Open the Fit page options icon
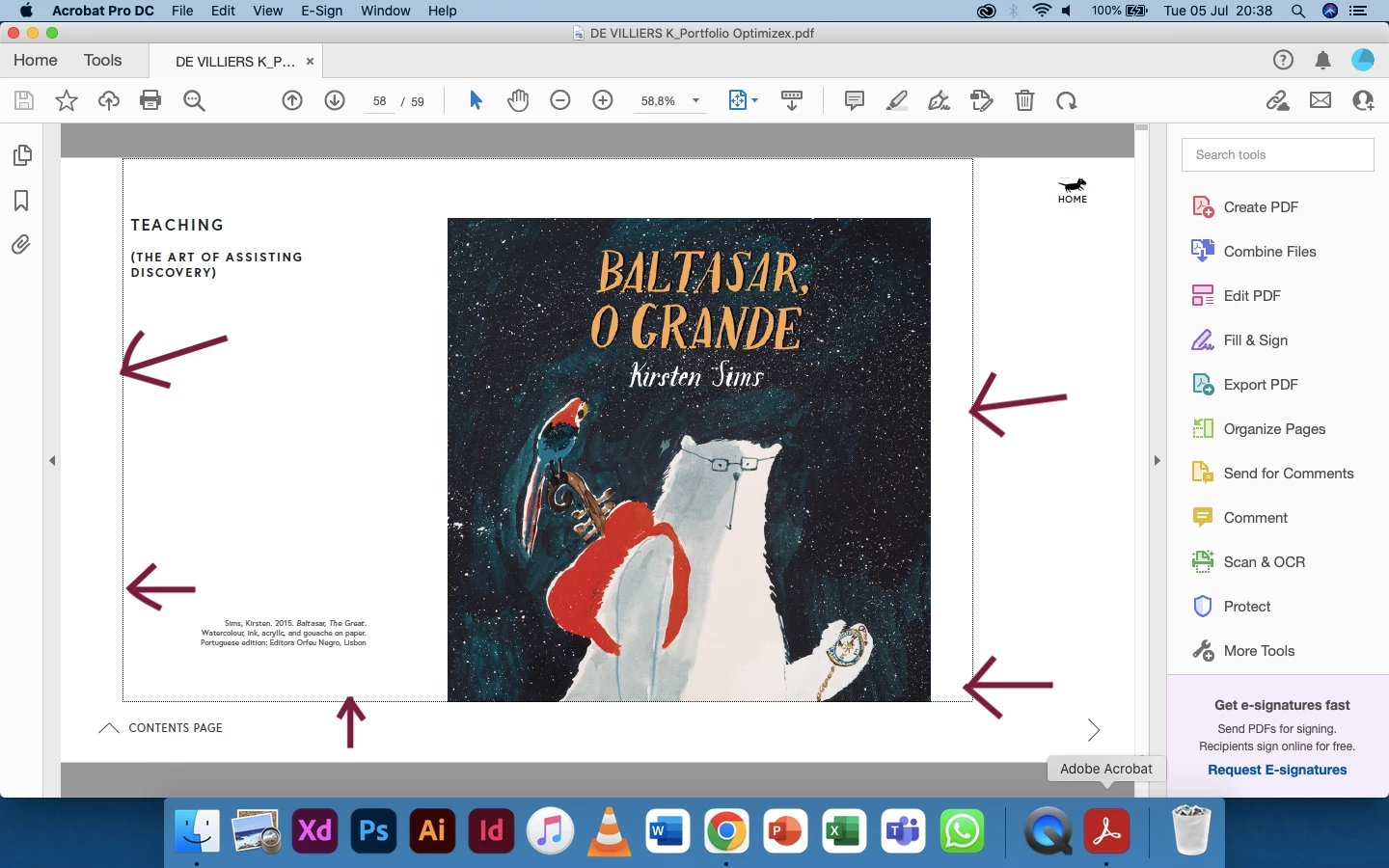This screenshot has width=1389, height=868. pos(743,100)
